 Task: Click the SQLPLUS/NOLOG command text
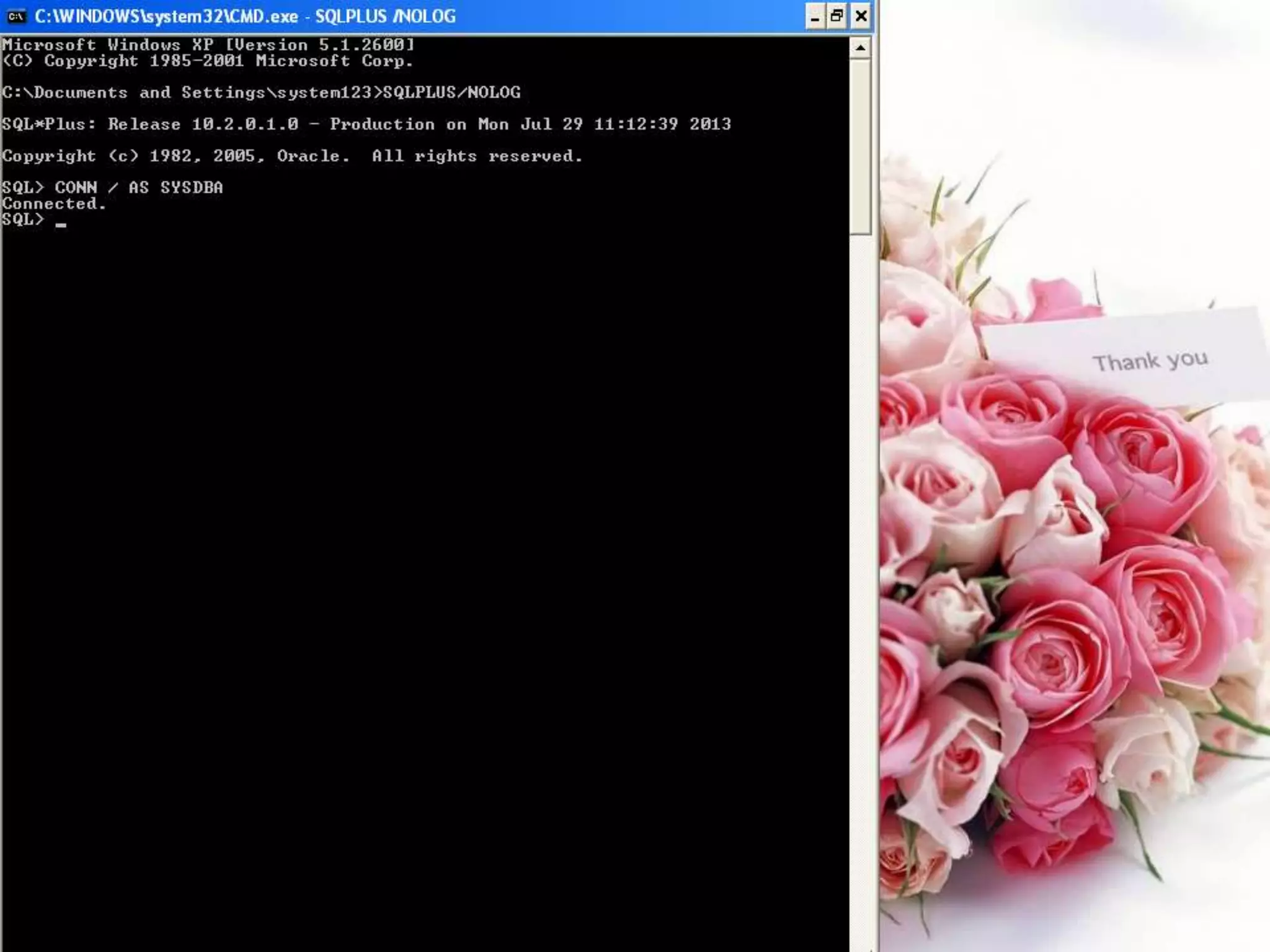click(451, 92)
